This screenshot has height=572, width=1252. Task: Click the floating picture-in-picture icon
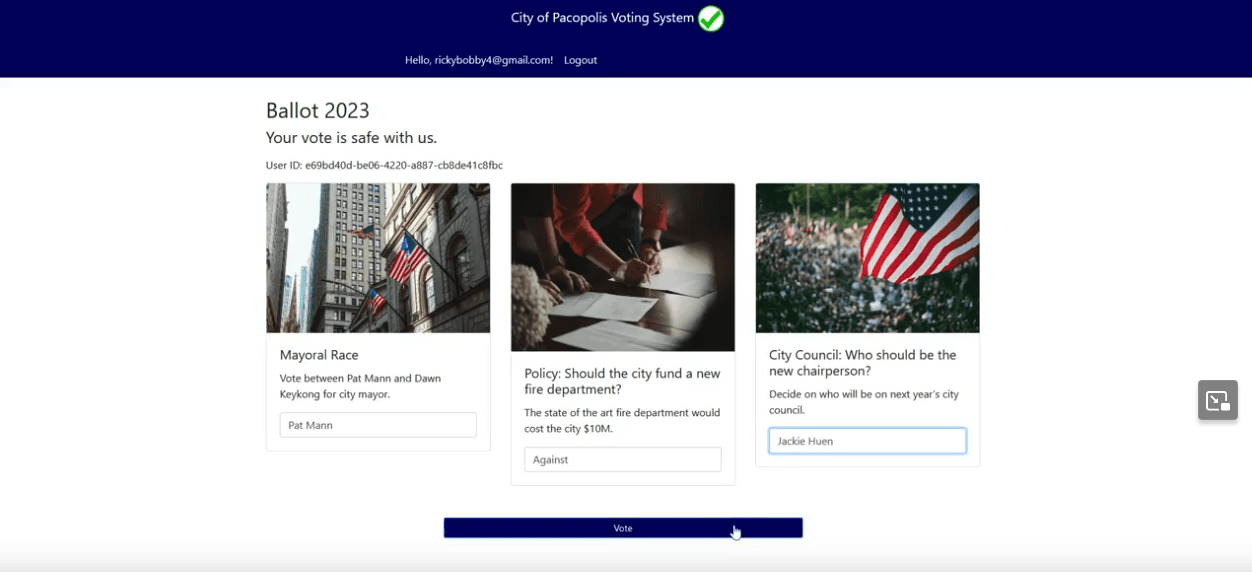pyautogui.click(x=1217, y=400)
